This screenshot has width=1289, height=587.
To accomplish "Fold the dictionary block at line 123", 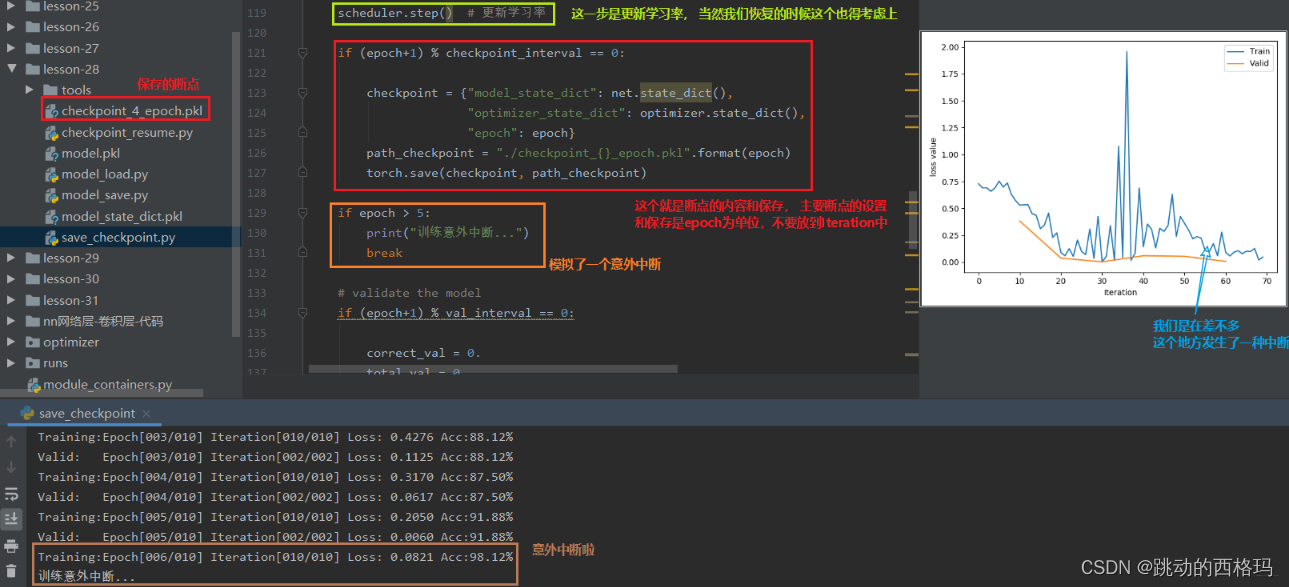I will [302, 93].
